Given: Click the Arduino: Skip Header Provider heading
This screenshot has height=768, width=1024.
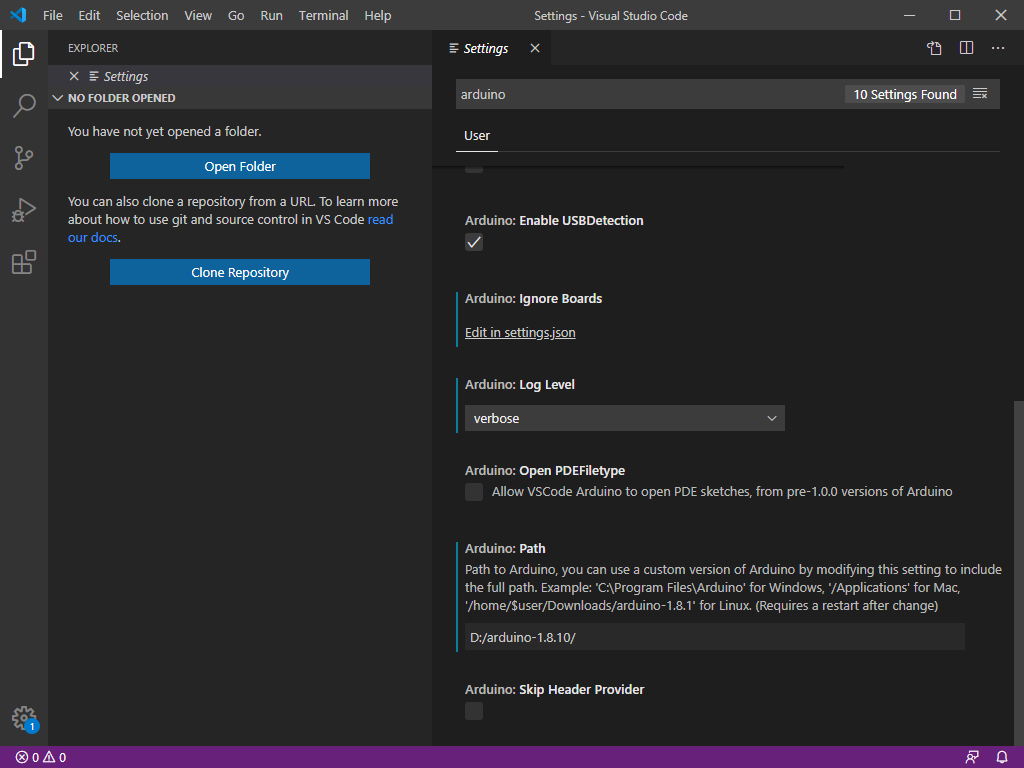Looking at the screenshot, I should tap(554, 690).
